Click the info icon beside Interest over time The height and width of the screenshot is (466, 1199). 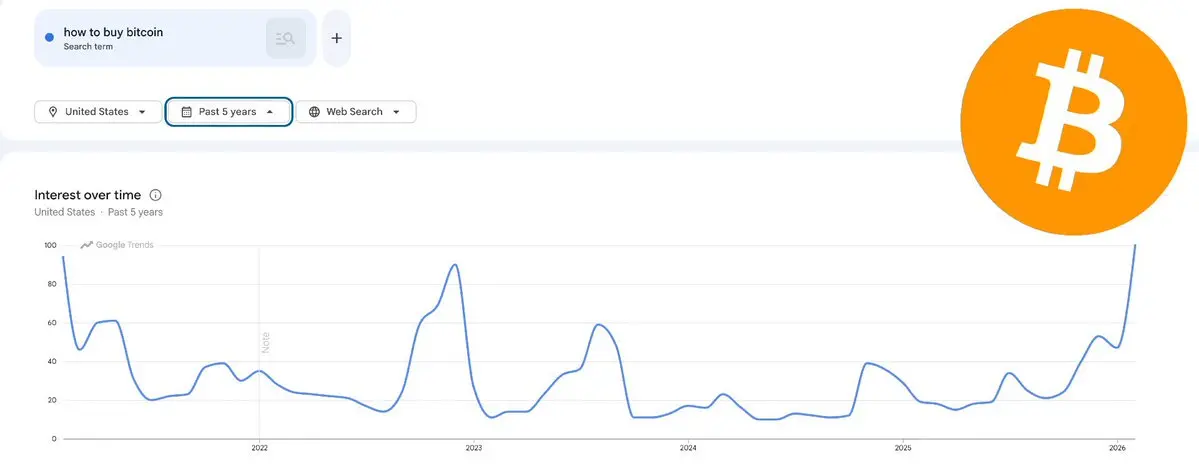pyautogui.click(x=156, y=195)
